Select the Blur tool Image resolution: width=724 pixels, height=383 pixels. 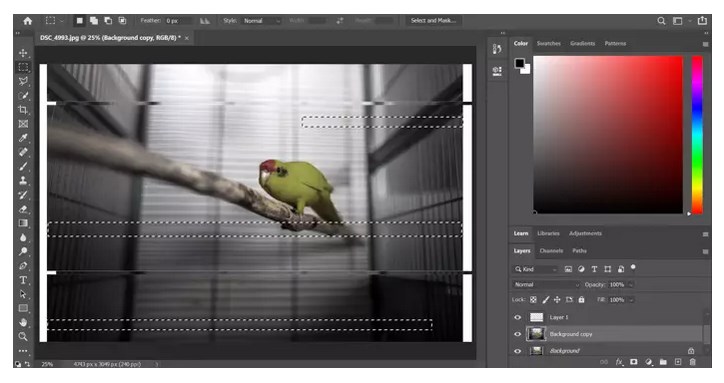[23, 237]
